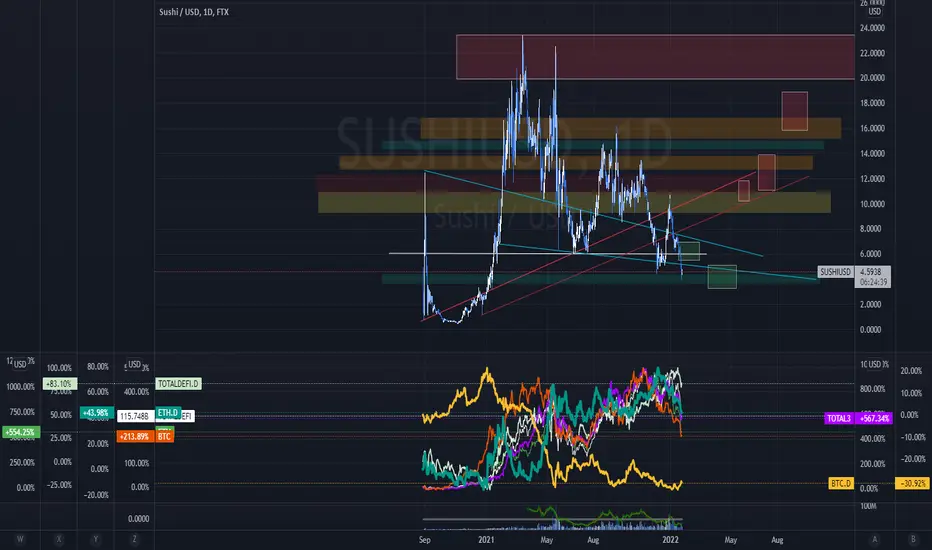Select the X scale label
The image size is (932, 550).
[x=59, y=539]
